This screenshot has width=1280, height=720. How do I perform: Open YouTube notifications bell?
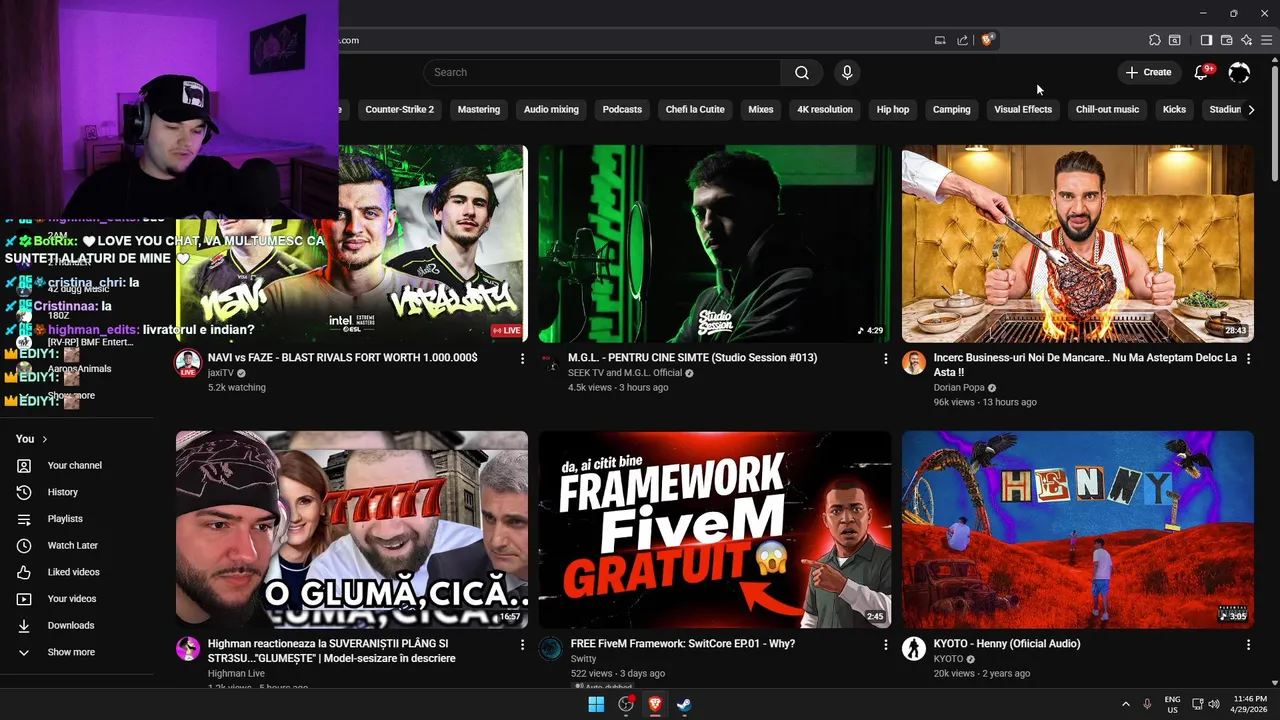pyautogui.click(x=1202, y=72)
